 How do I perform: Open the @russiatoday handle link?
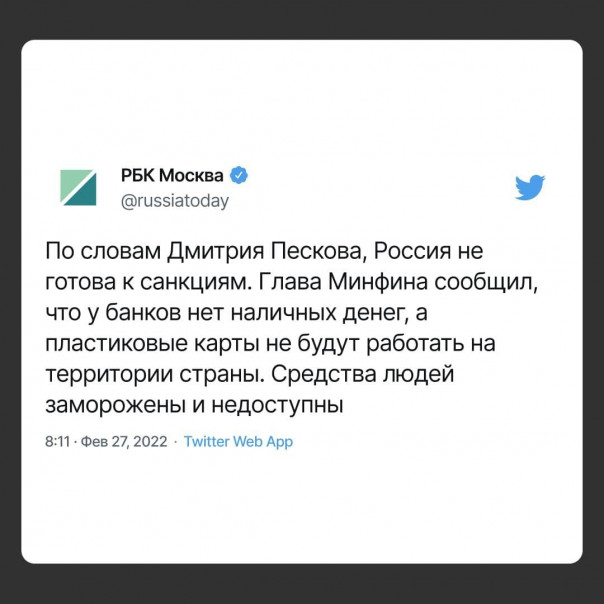pos(175,201)
